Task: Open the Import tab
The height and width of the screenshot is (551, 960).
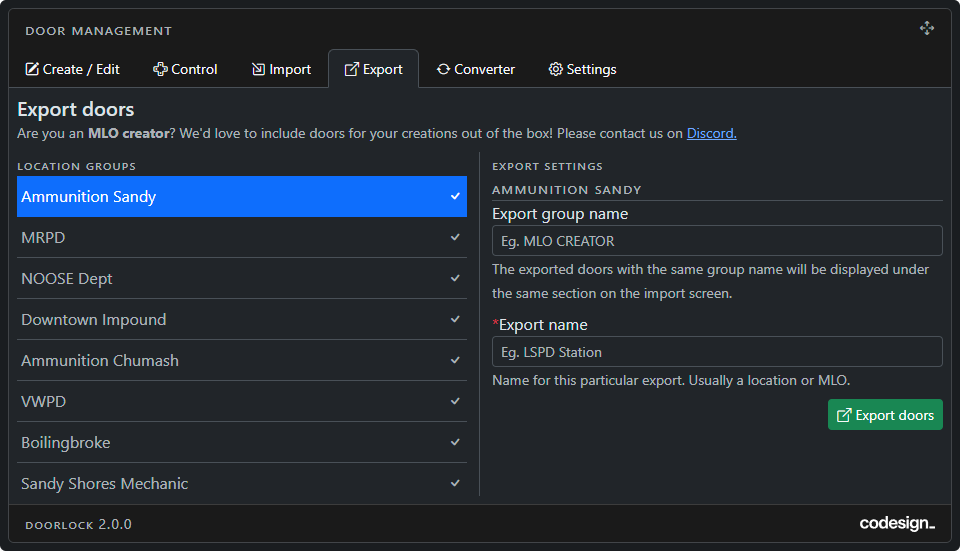Action: (x=281, y=69)
